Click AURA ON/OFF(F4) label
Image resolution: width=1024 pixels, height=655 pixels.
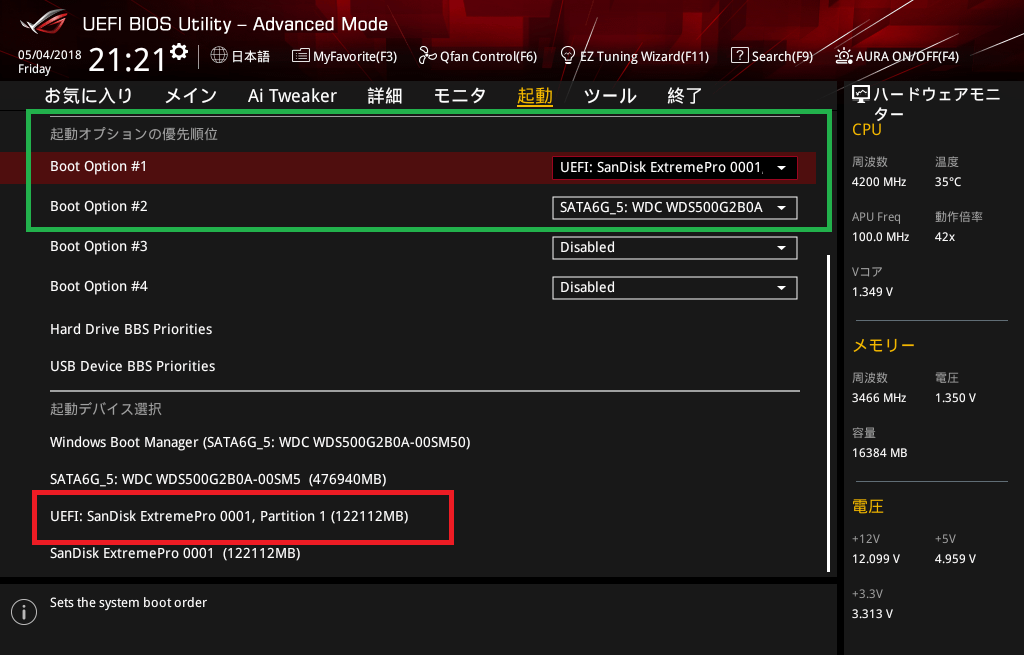907,57
